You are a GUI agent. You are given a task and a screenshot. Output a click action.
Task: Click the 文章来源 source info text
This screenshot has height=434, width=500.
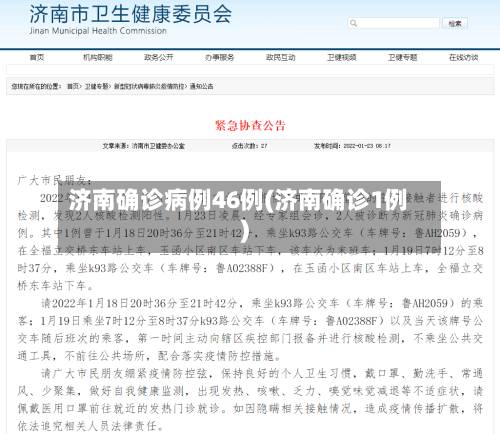[144, 146]
